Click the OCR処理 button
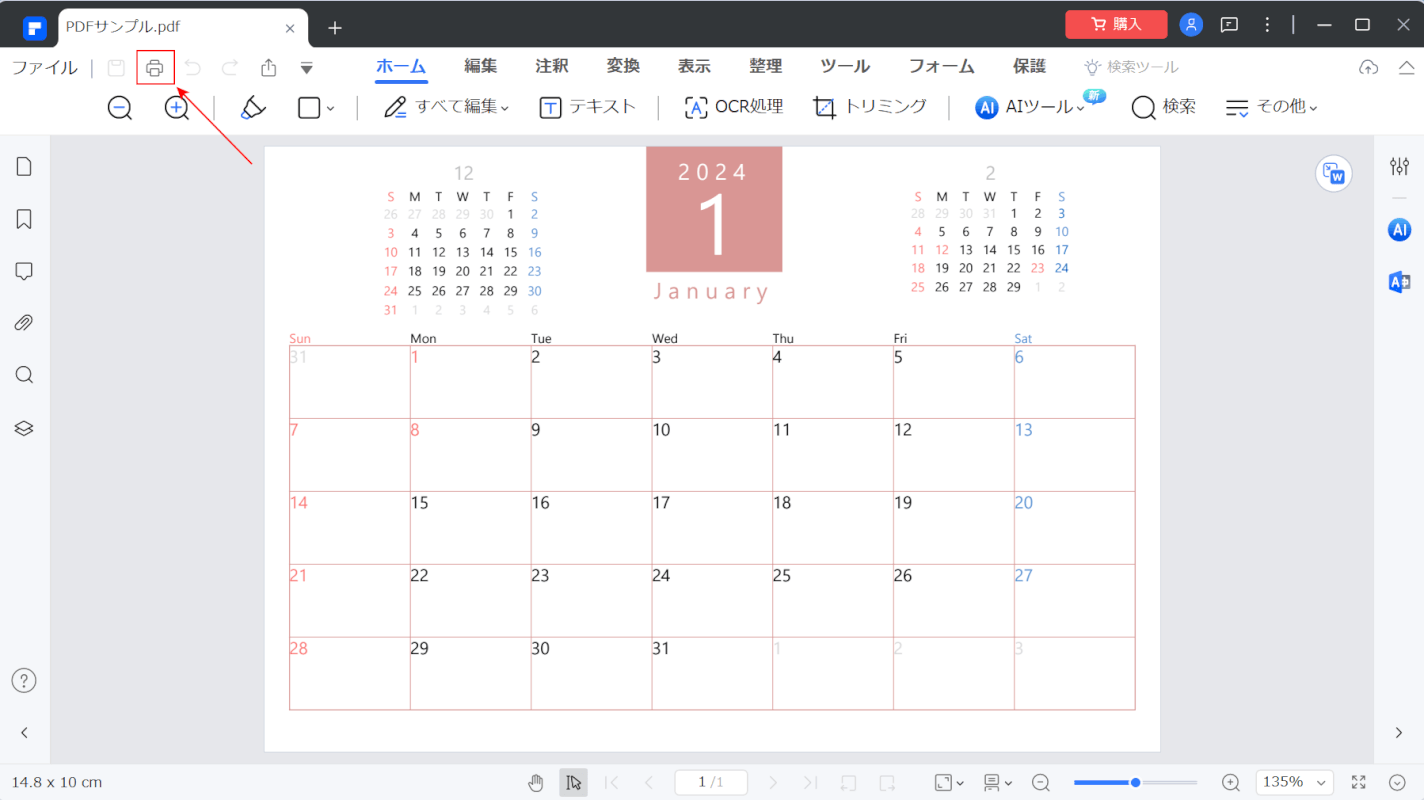The height and width of the screenshot is (800, 1424). pos(734,107)
